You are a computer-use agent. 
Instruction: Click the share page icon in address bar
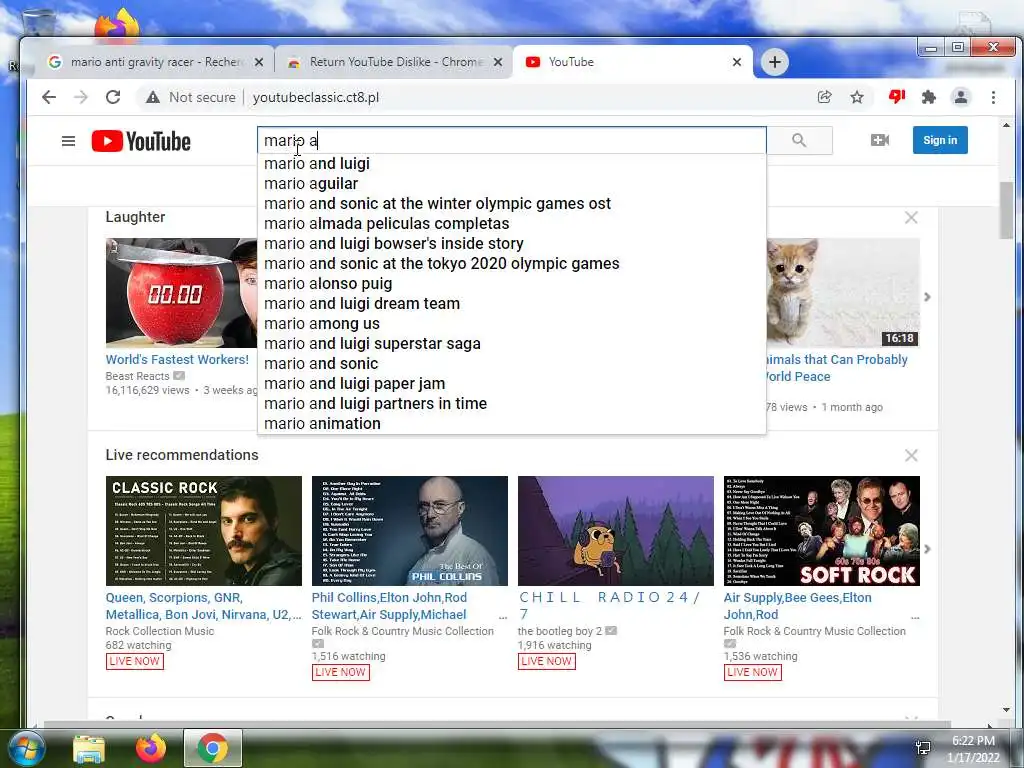click(x=825, y=97)
